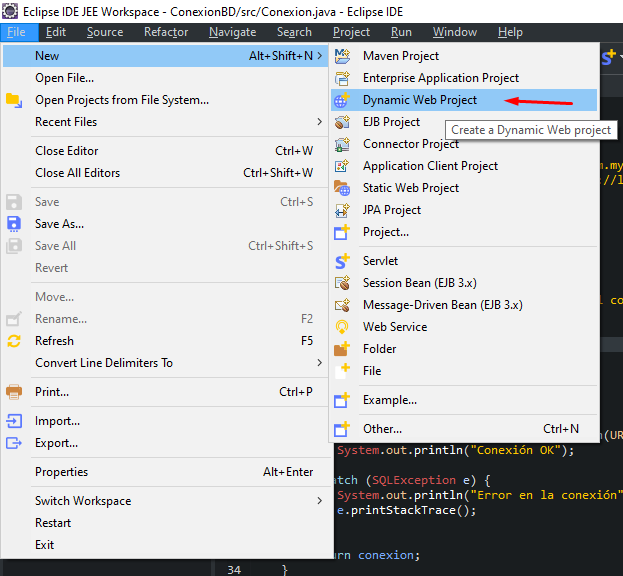
Task: Click the Folder icon in New submenu
Action: point(343,349)
